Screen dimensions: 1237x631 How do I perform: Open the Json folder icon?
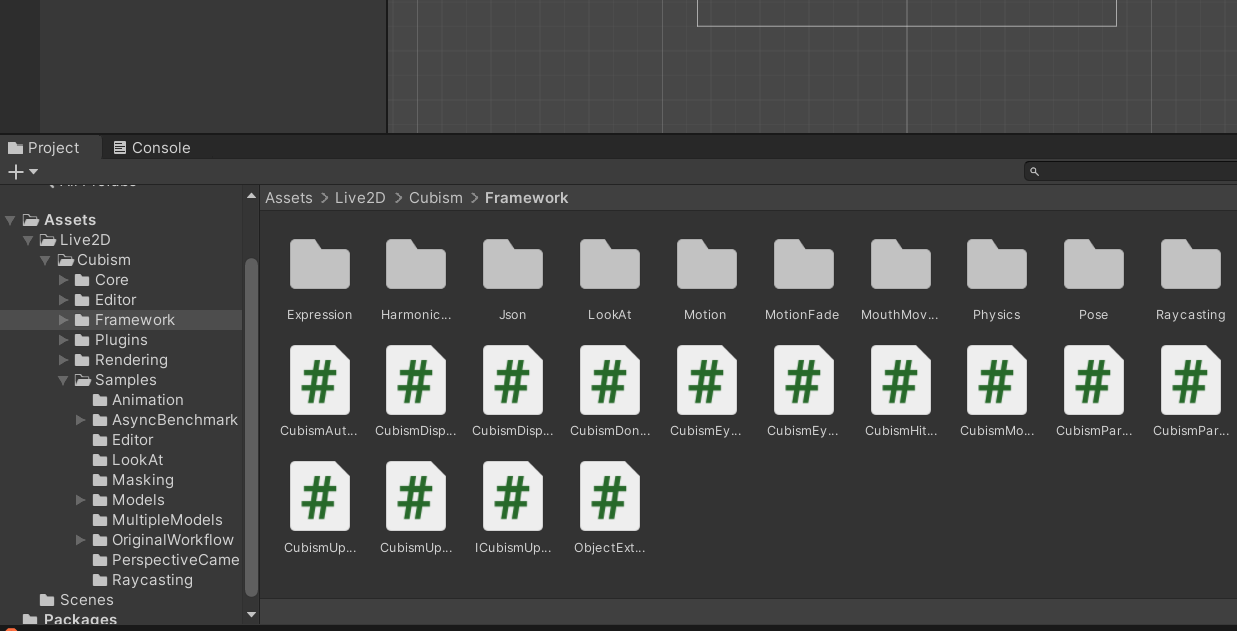click(512, 266)
